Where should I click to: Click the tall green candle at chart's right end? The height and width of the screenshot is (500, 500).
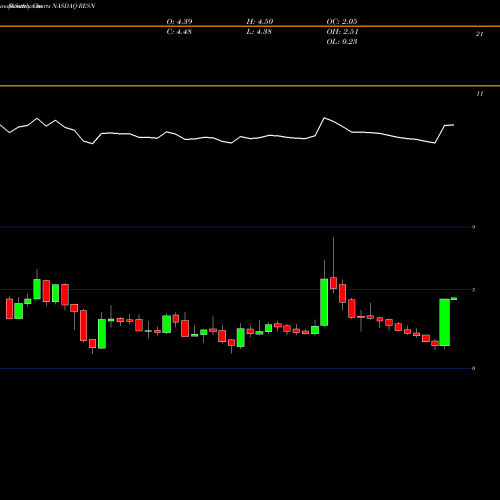click(x=444, y=322)
